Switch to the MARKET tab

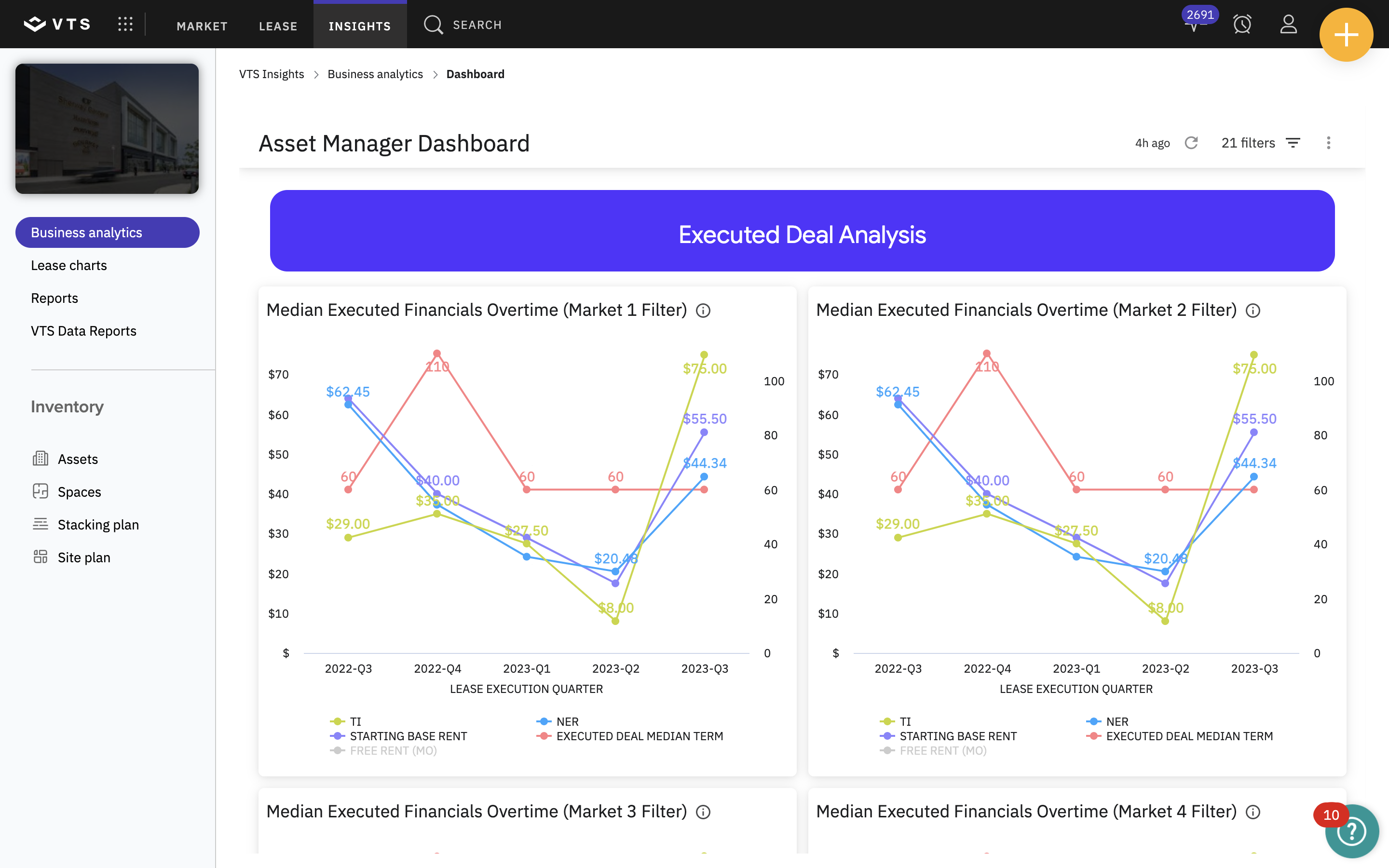click(202, 26)
